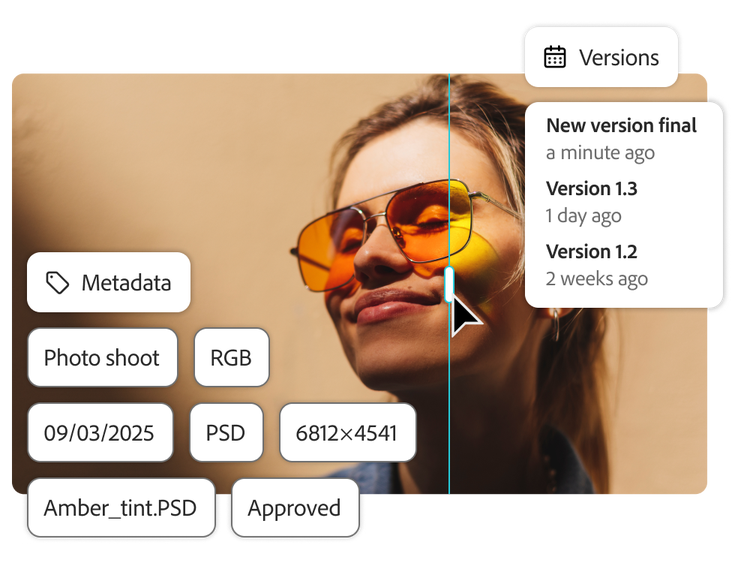Viewport: 750px width, 563px height.
Task: Click the "2 weeks ago" timestamp
Action: pos(596,279)
